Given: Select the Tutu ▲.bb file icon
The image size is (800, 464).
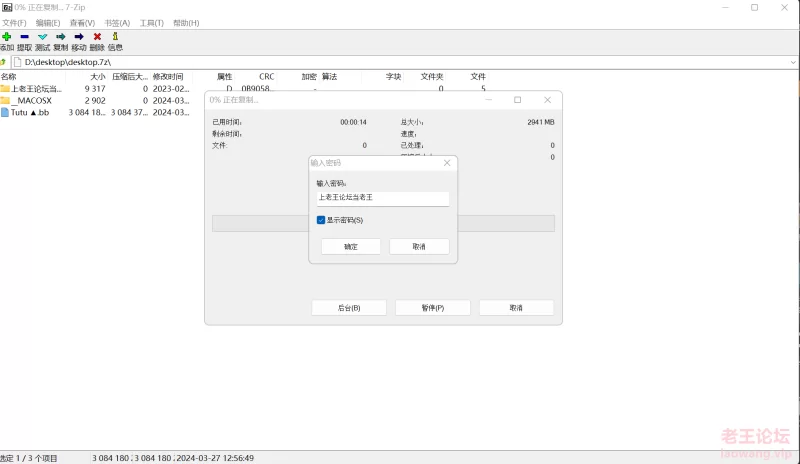Looking at the screenshot, I should (x=5, y=112).
